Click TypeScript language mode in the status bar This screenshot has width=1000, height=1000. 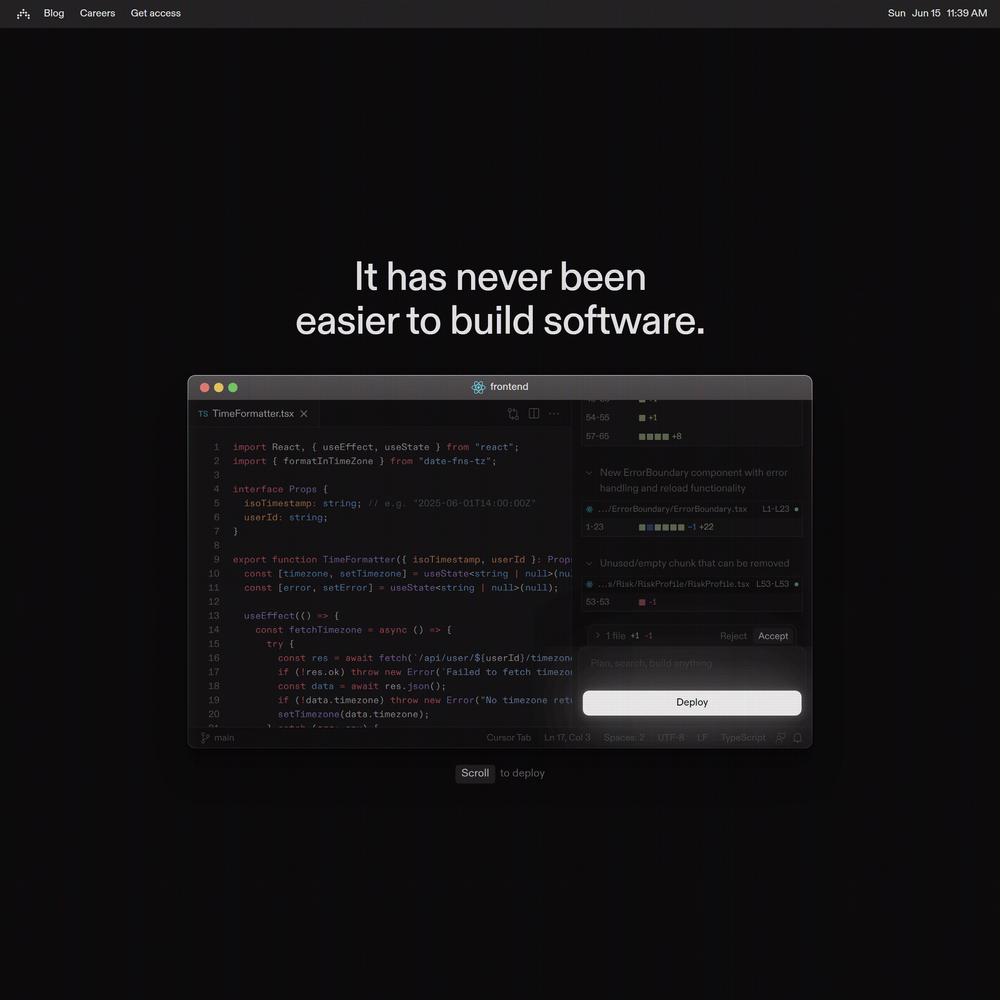(743, 738)
